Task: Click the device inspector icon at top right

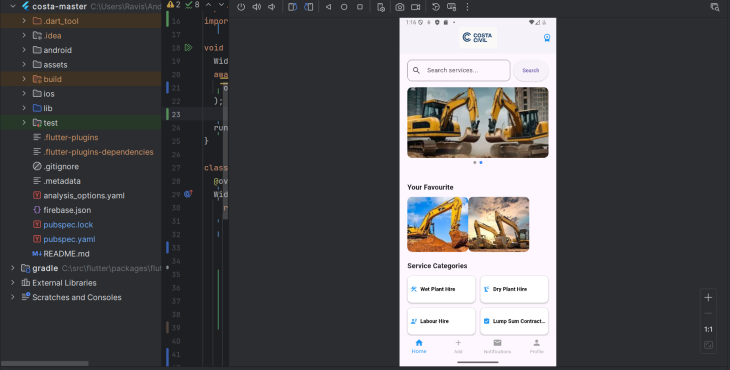Action: pyautogui.click(x=715, y=7)
